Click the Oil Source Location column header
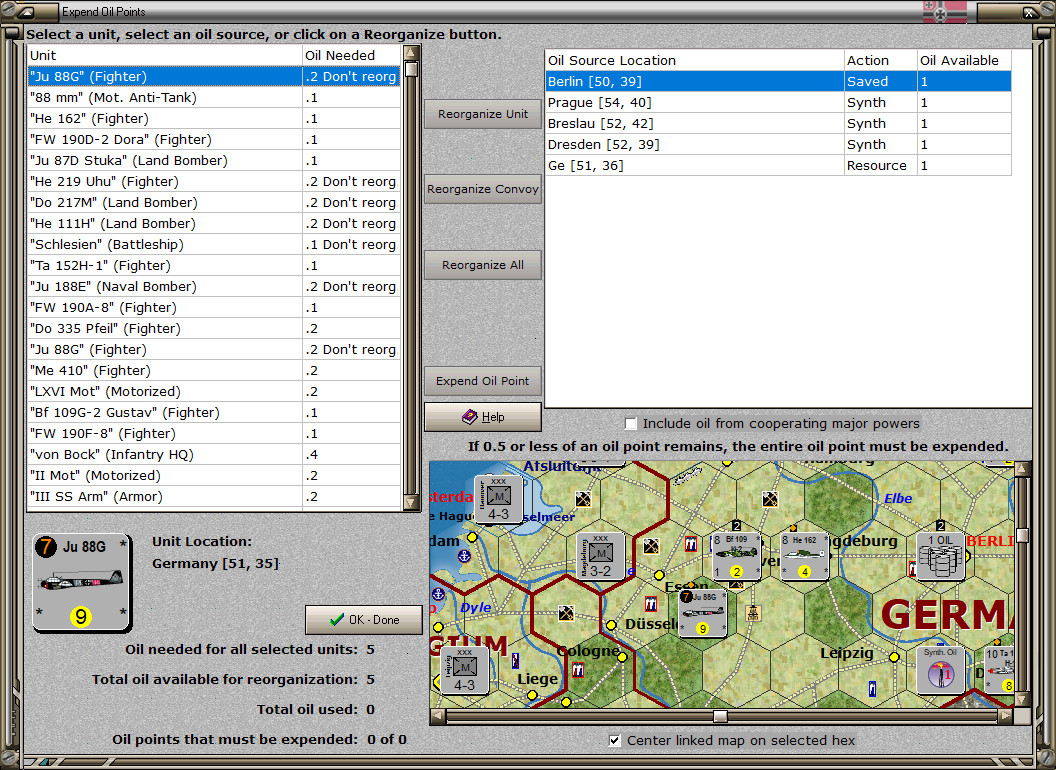The width and height of the screenshot is (1056, 770). click(x=694, y=60)
